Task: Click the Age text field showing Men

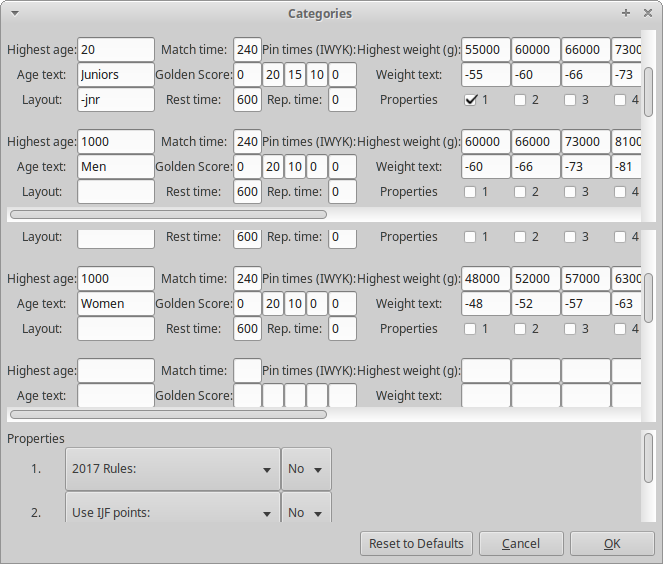Action: coord(115,167)
